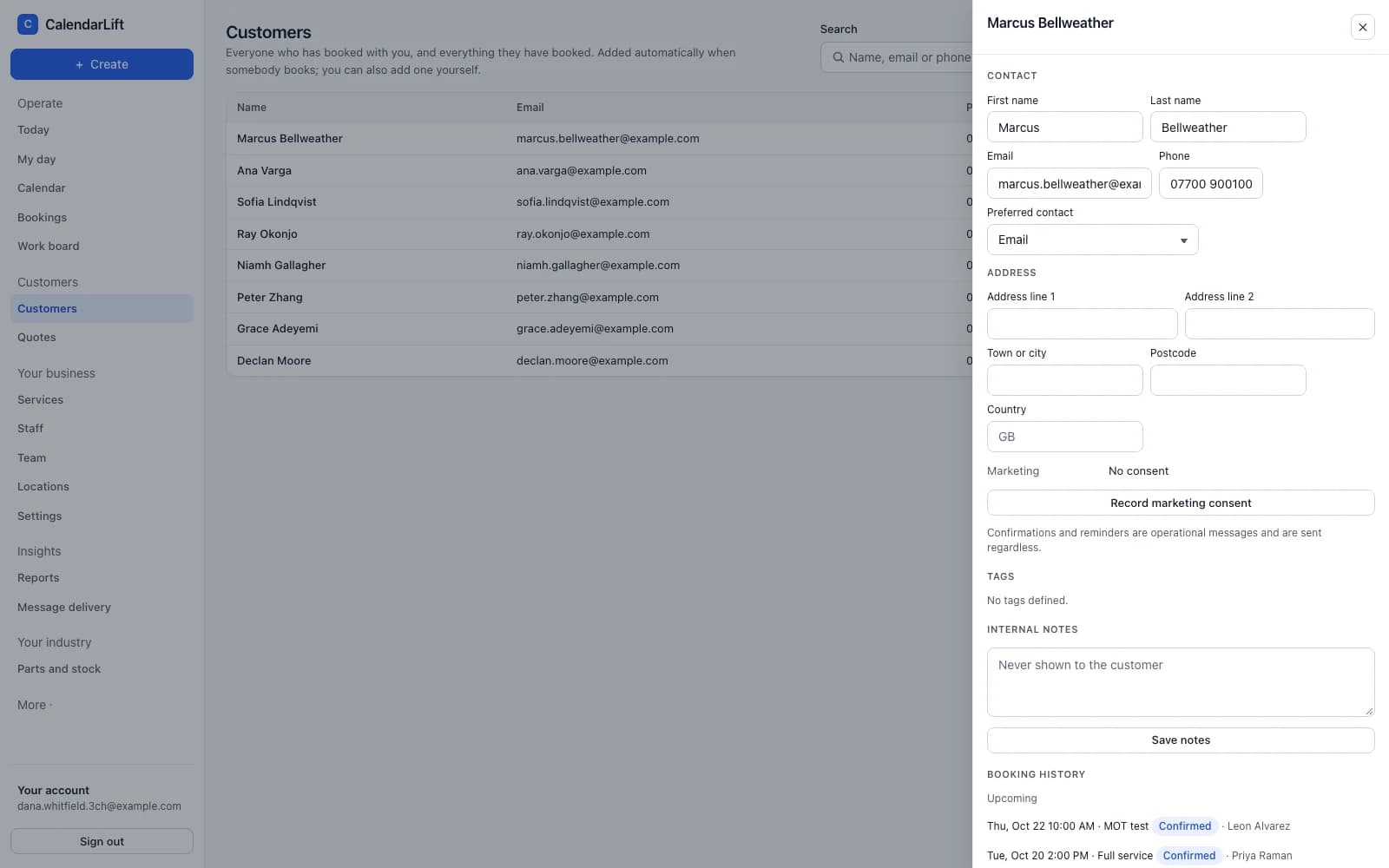Click the Postcode field
1389x868 pixels.
tap(1228, 380)
